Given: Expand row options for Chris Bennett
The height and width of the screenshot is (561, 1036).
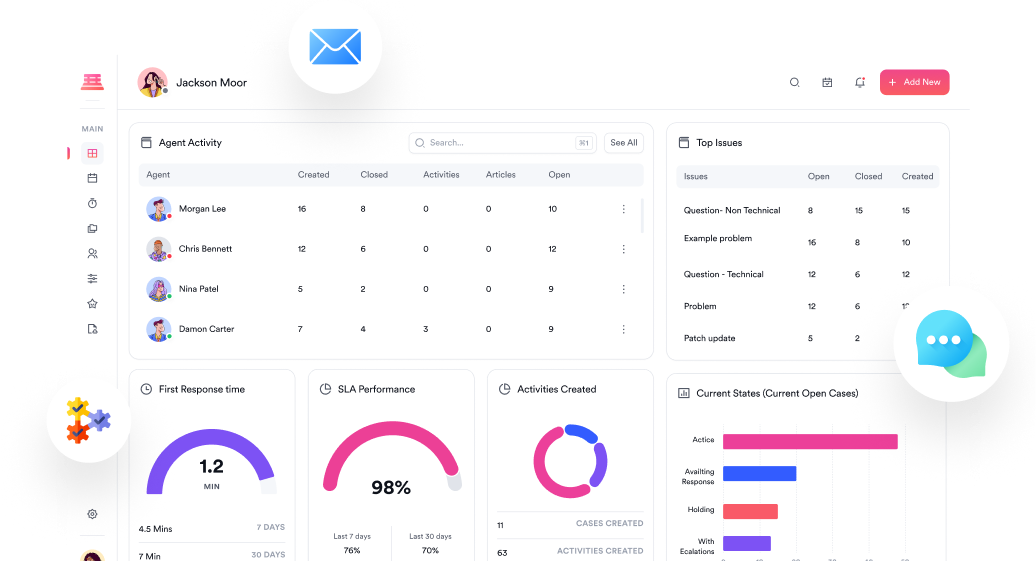Looking at the screenshot, I should pyautogui.click(x=623, y=249).
